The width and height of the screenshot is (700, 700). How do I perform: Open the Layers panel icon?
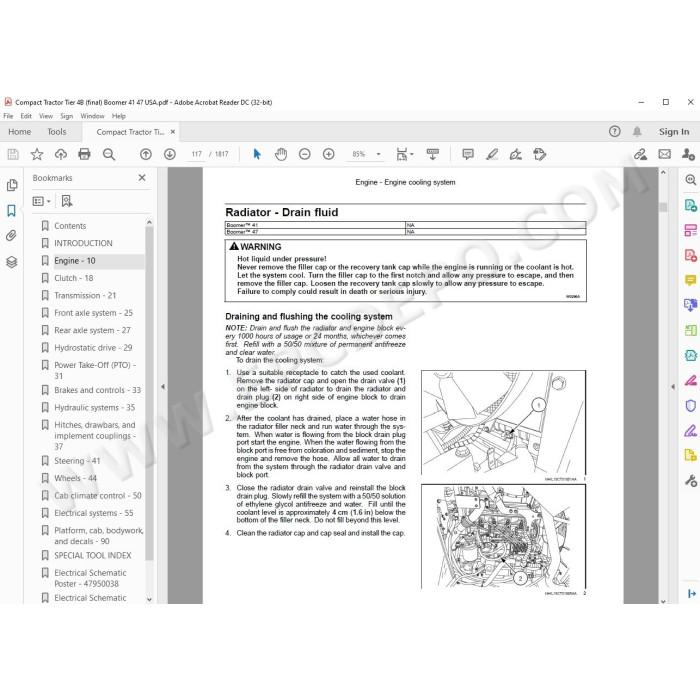pos(12,262)
